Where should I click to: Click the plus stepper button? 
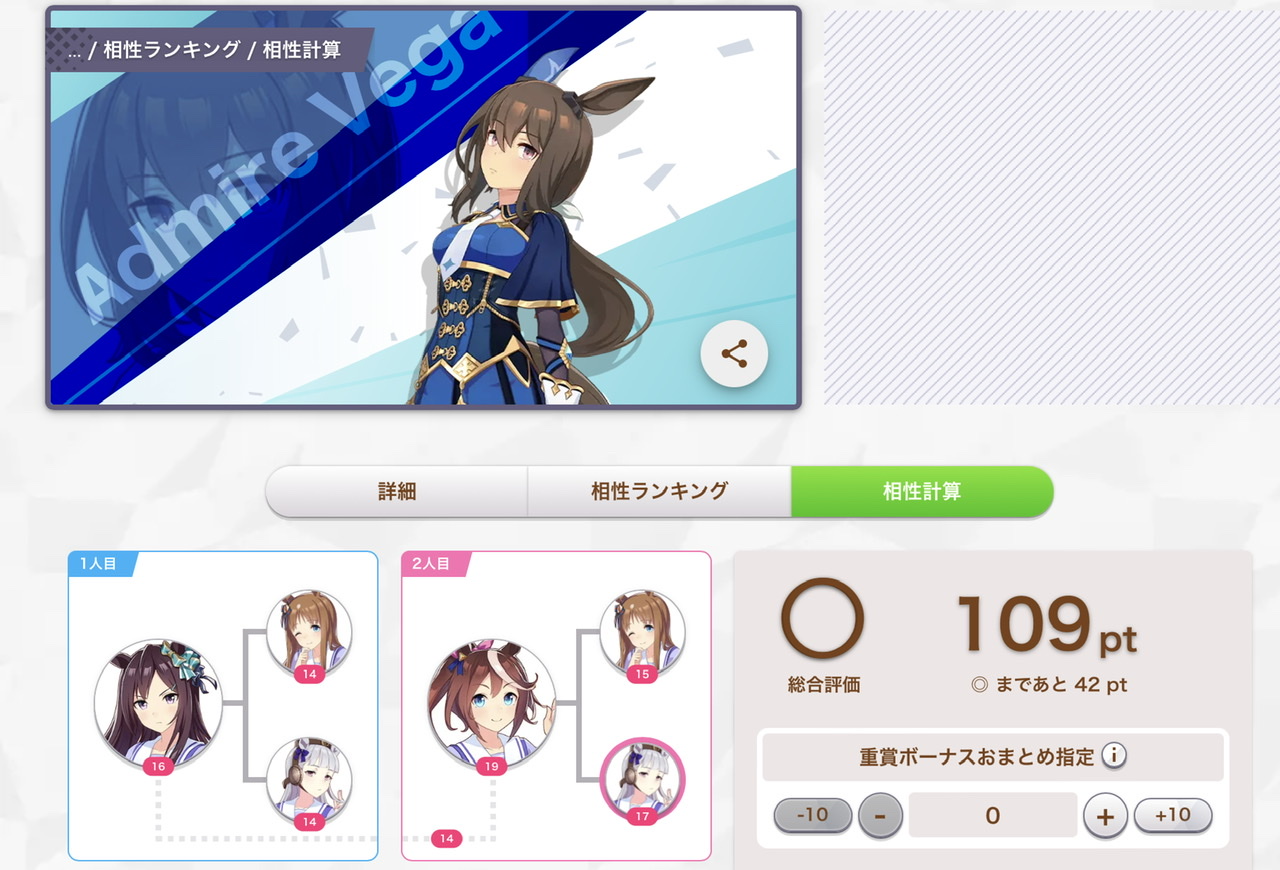pos(1105,816)
